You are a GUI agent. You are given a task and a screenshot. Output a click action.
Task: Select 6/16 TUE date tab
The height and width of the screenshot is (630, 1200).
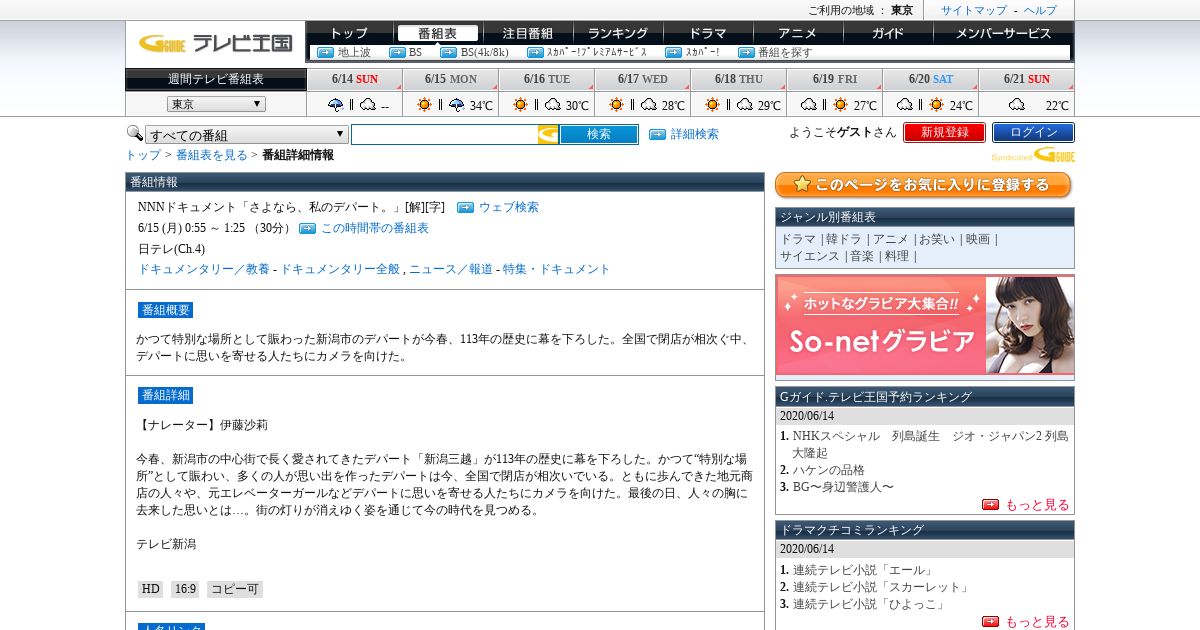tap(546, 79)
